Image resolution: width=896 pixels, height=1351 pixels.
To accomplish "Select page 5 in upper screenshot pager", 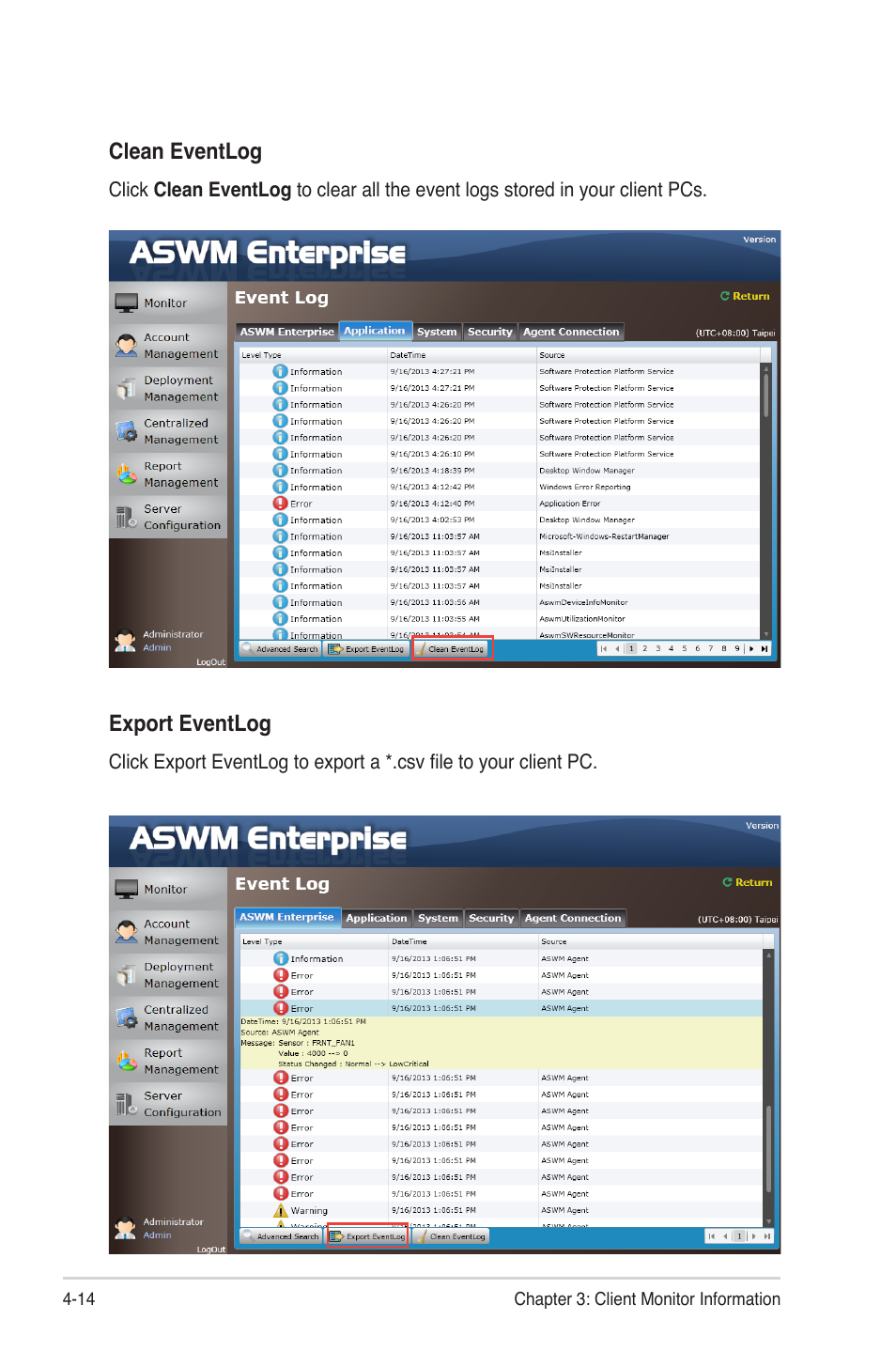I will click(684, 648).
